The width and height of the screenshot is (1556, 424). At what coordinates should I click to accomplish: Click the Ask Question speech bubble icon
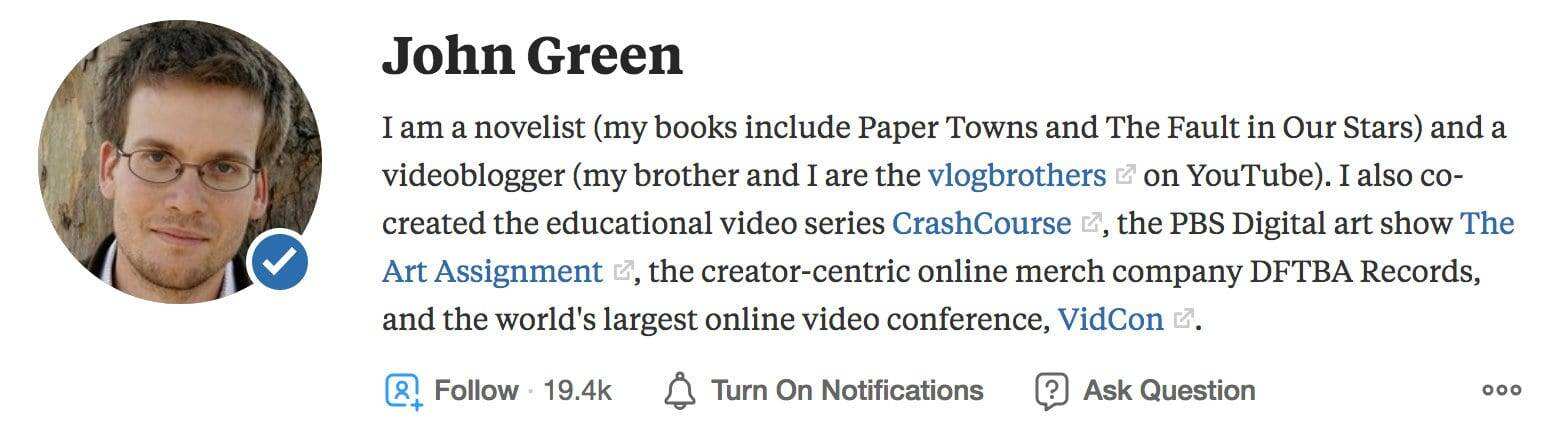(1051, 390)
